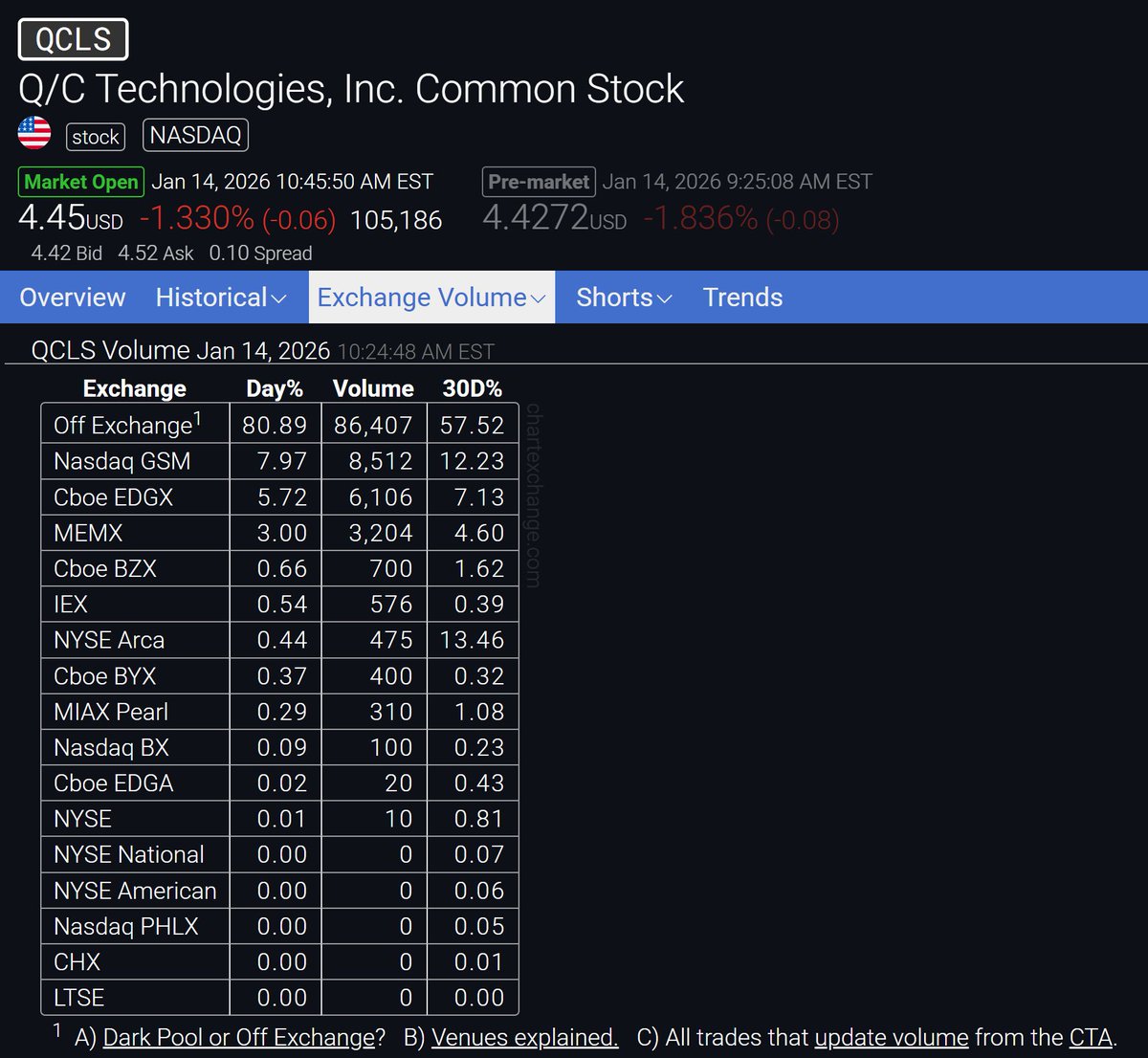Image resolution: width=1148 pixels, height=1058 pixels.
Task: Click the 4.45 USD current price
Action: [71, 218]
